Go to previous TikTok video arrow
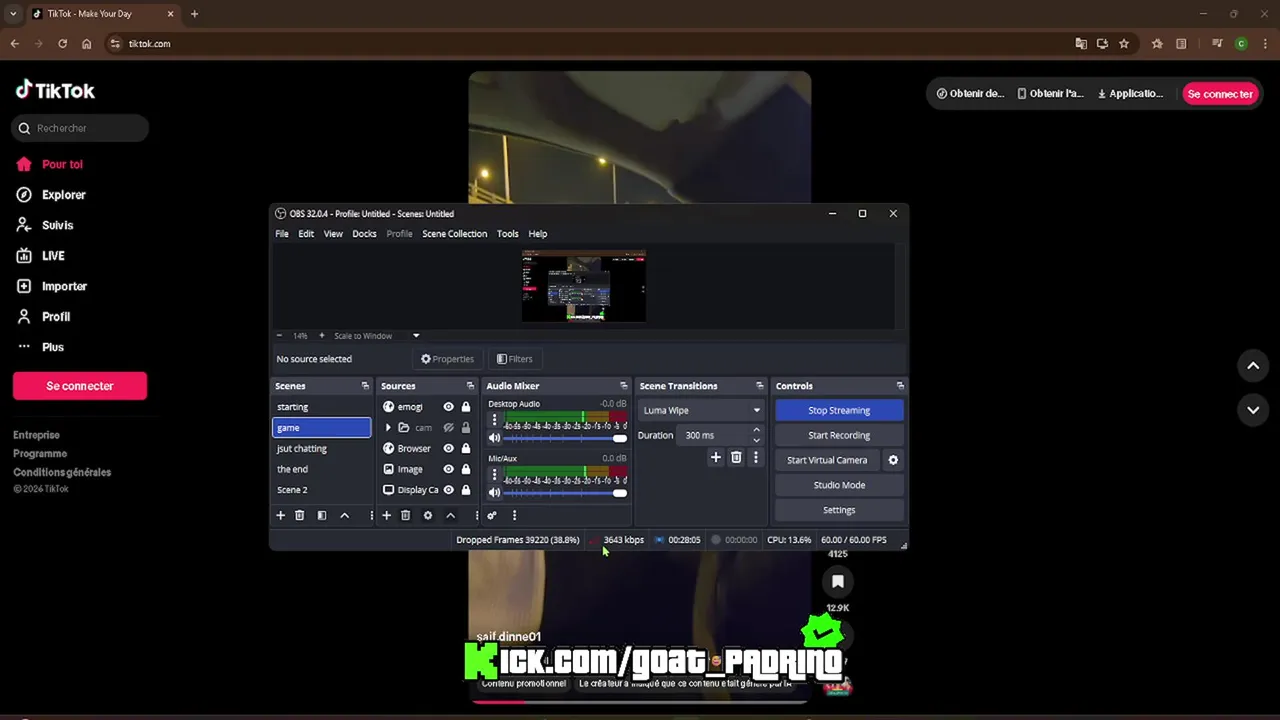 (1253, 366)
